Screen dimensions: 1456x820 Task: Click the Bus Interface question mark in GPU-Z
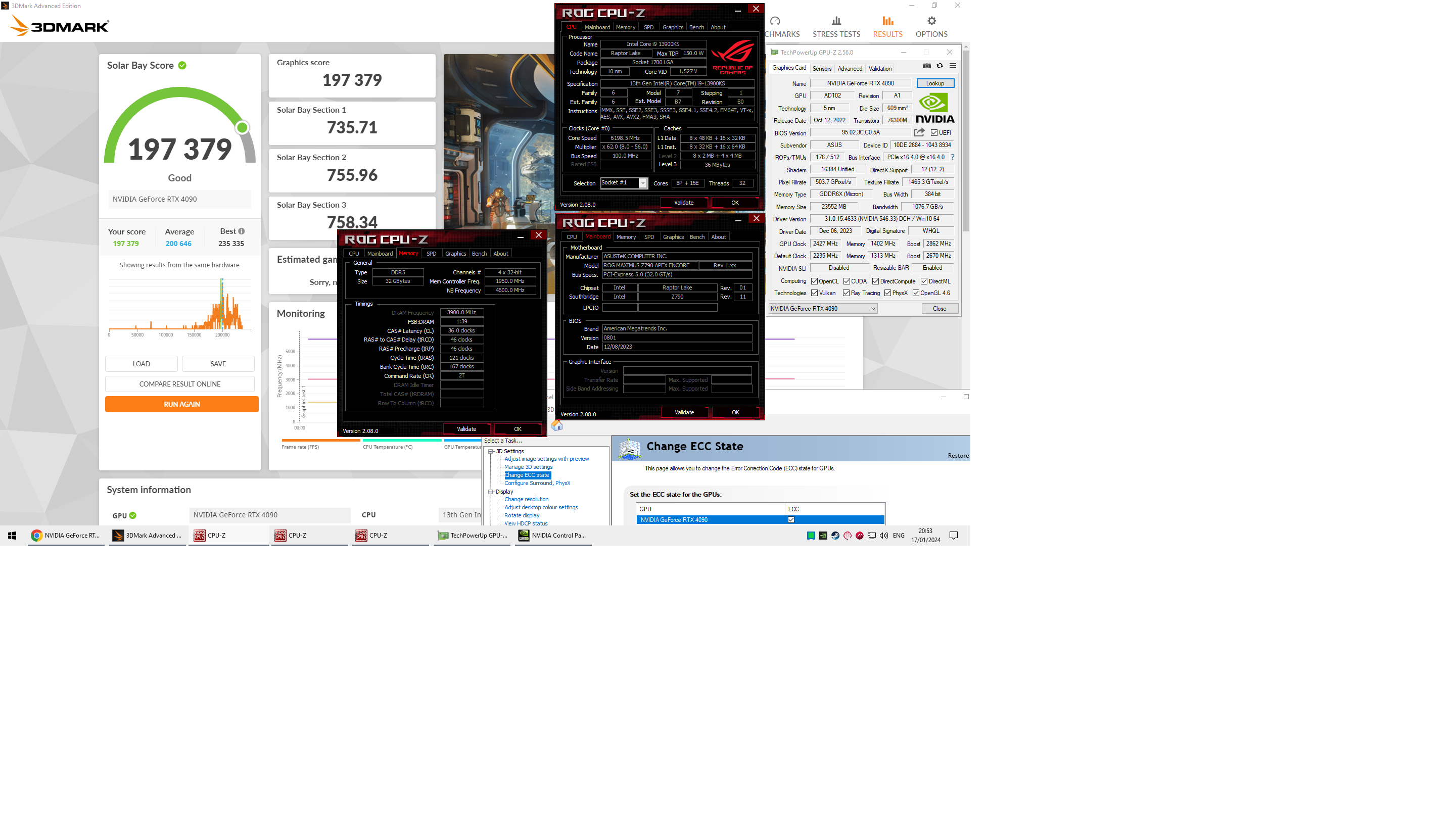coord(953,157)
